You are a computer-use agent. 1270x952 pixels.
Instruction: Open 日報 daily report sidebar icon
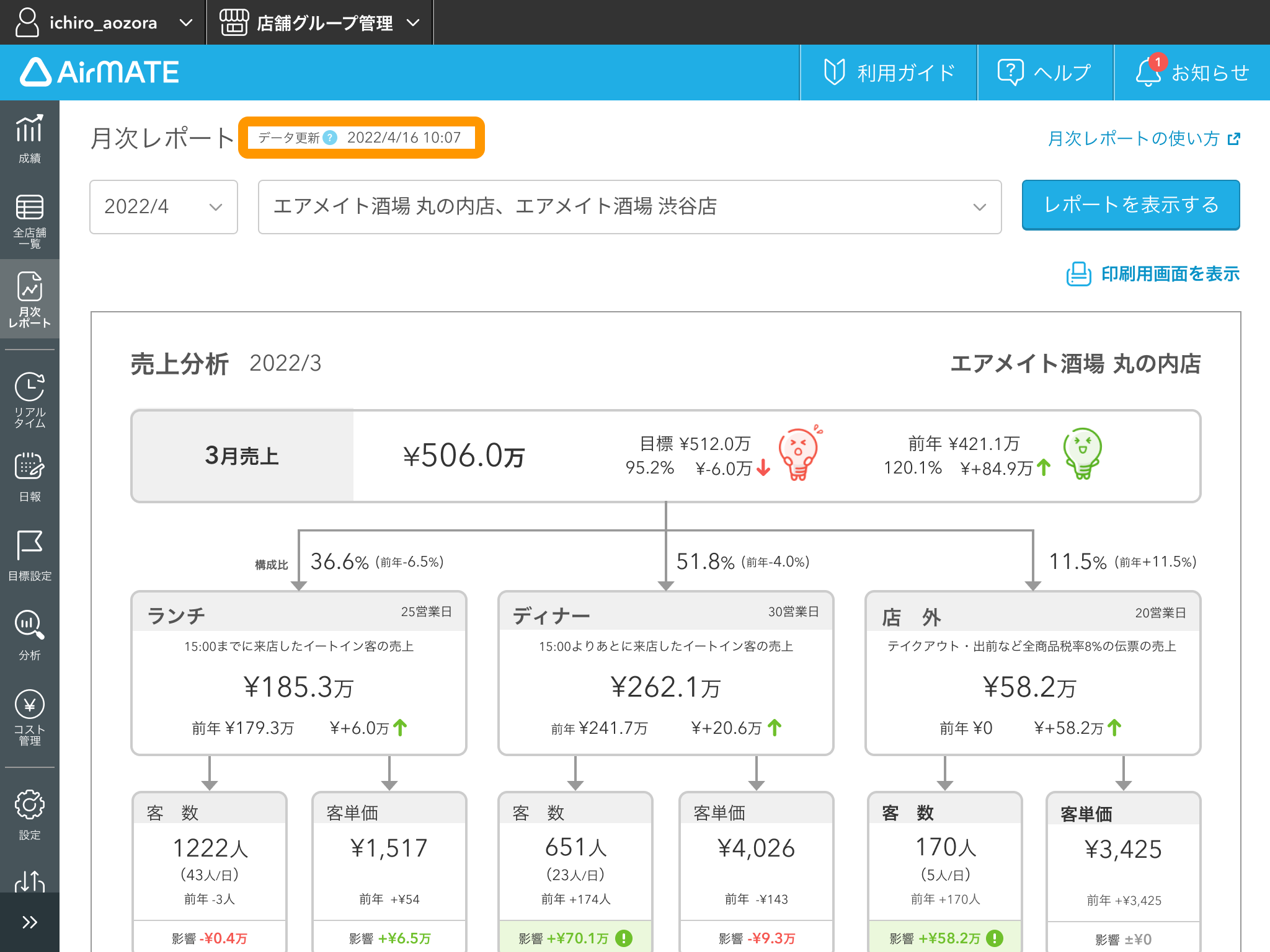[x=29, y=477]
